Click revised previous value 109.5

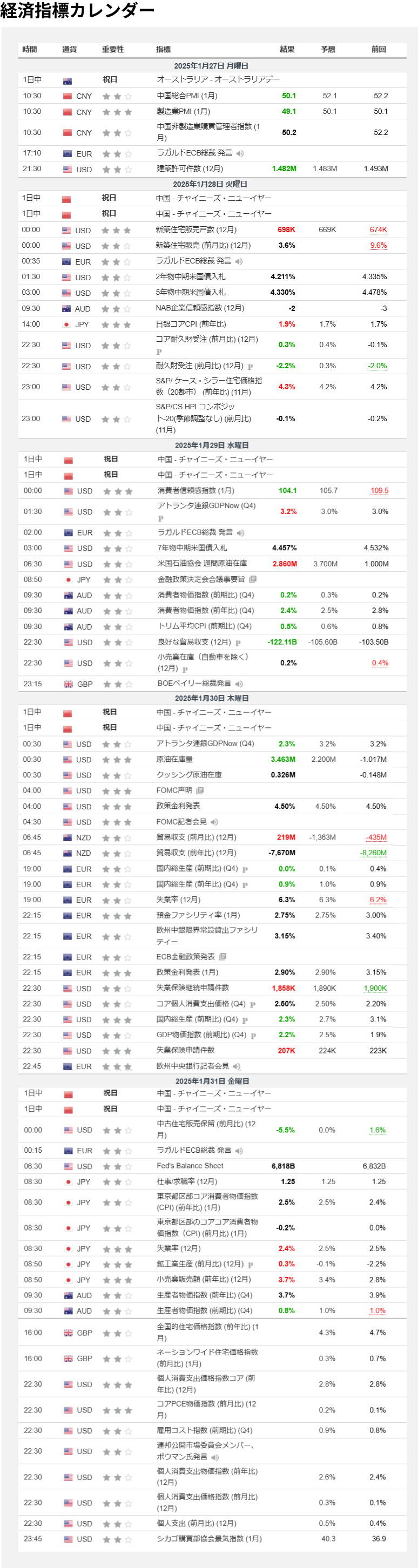pos(379,491)
